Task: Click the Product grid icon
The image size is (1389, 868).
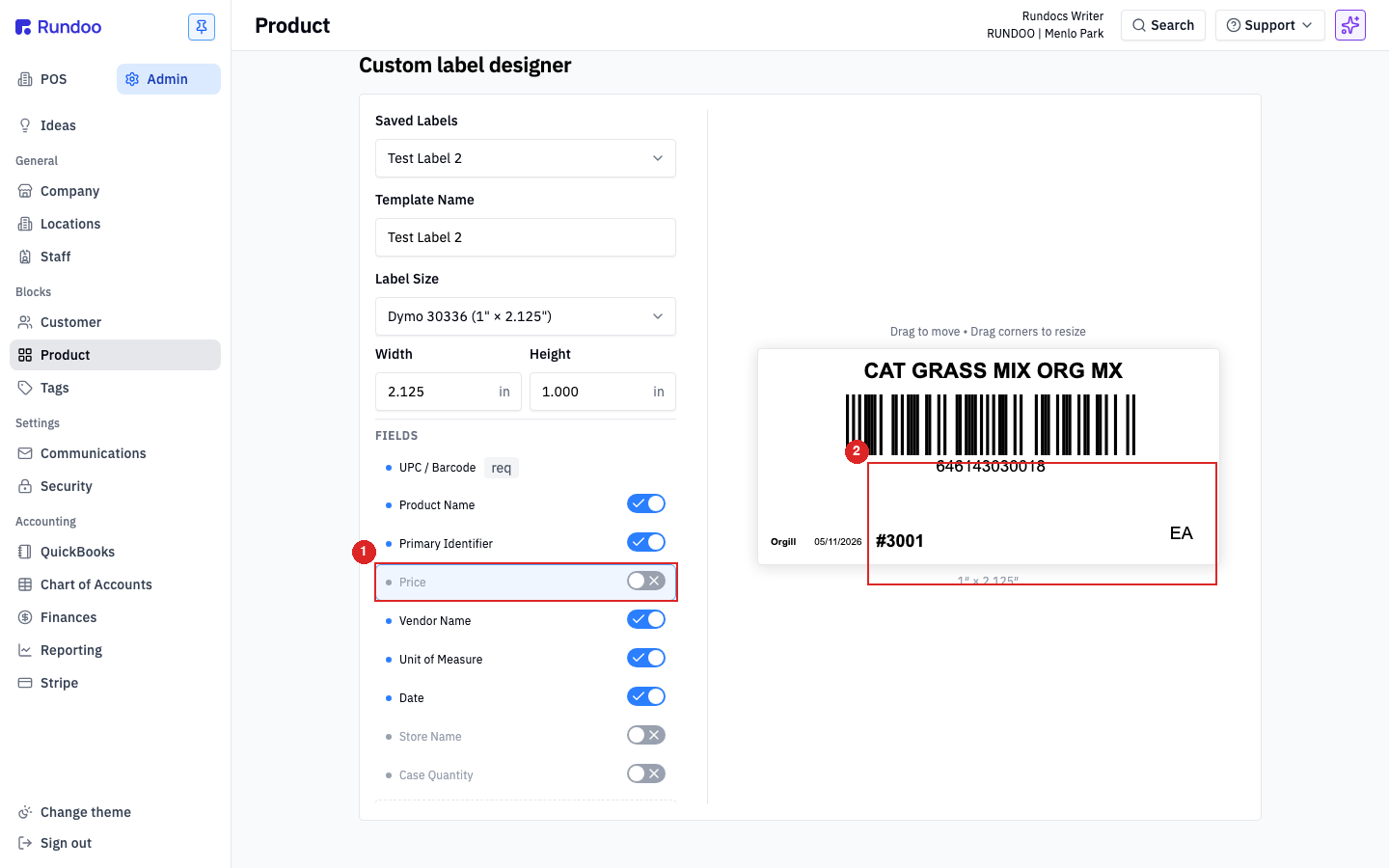Action: [25, 355]
